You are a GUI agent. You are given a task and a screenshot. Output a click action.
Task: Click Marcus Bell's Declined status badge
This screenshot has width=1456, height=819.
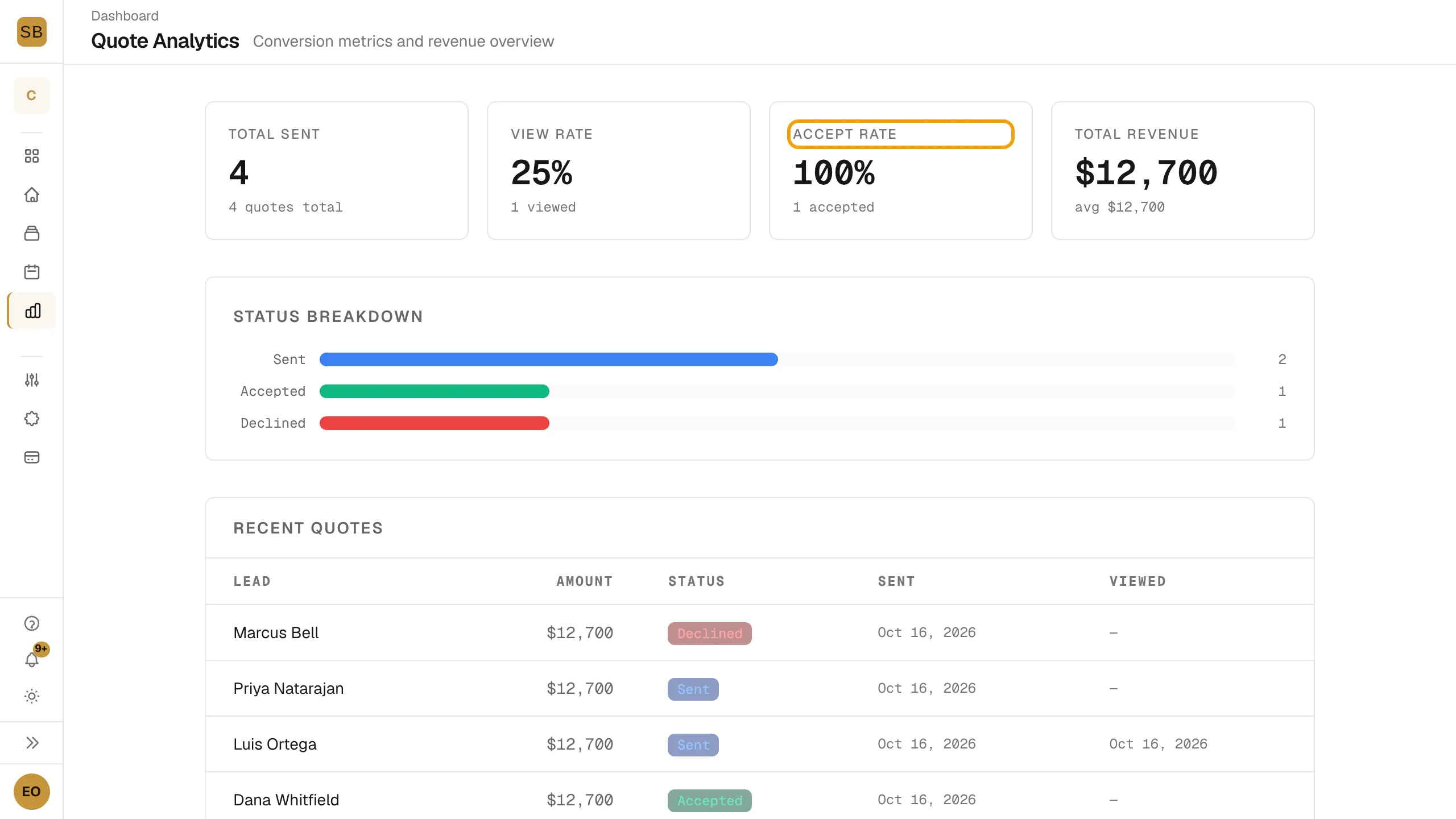(x=709, y=633)
